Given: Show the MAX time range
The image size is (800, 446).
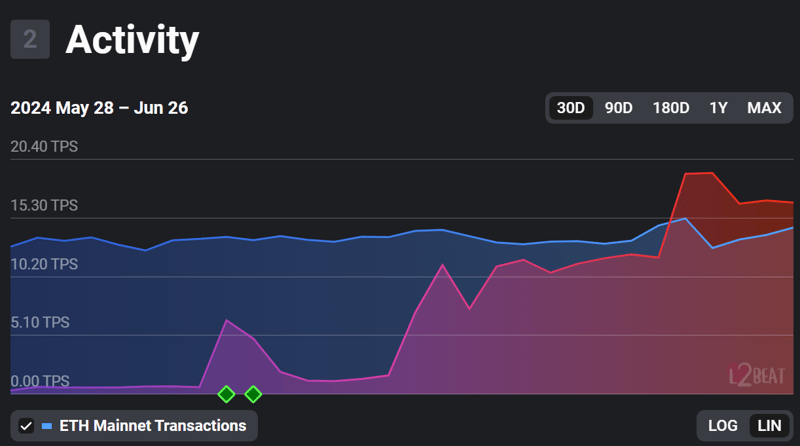Looking at the screenshot, I should pyautogui.click(x=764, y=108).
